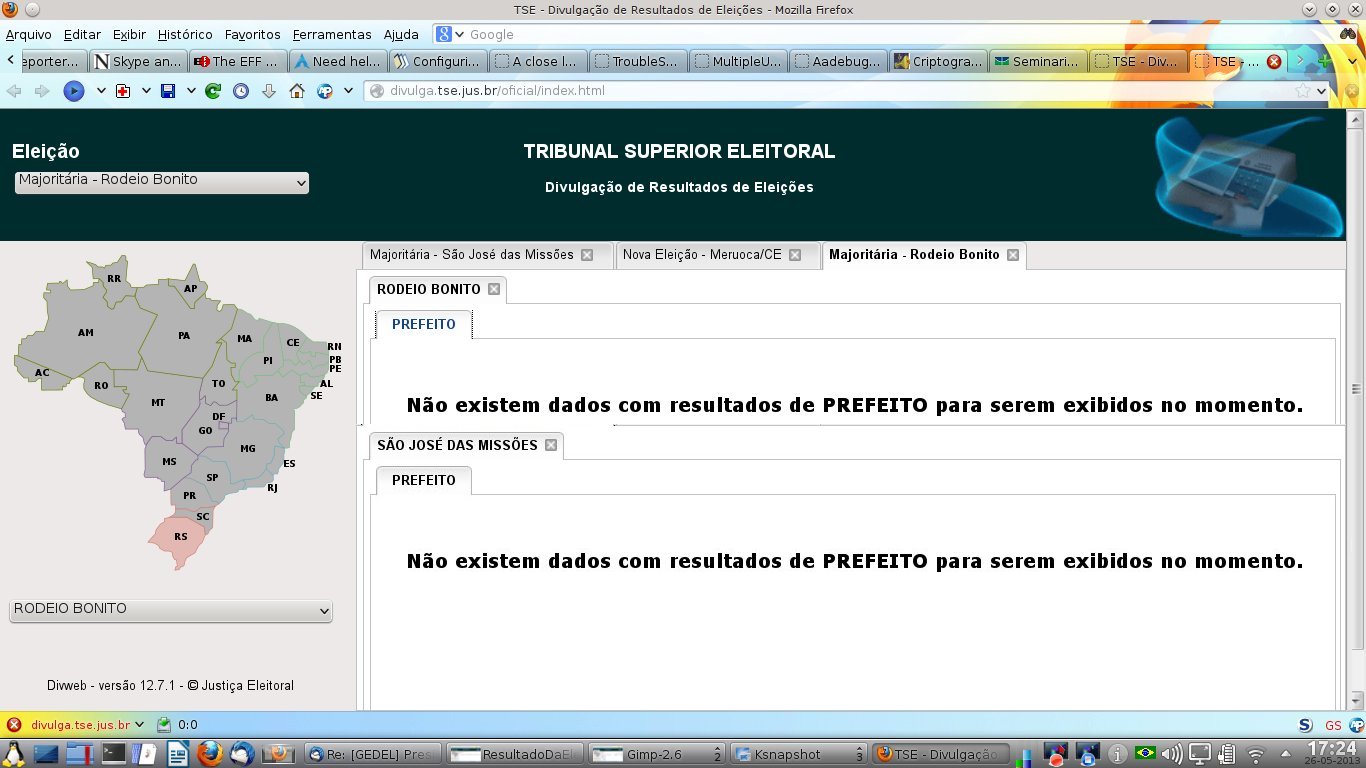Click the volume speaker tray icon
Viewport: 1366px width, 768px height.
(x=1172, y=753)
